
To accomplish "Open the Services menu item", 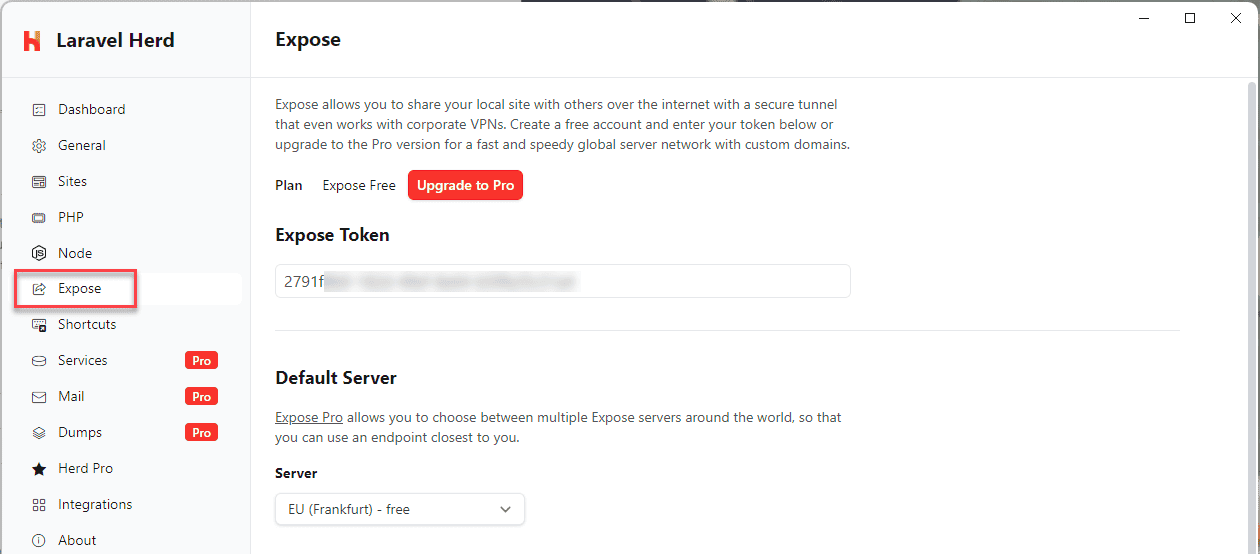I will tap(83, 361).
